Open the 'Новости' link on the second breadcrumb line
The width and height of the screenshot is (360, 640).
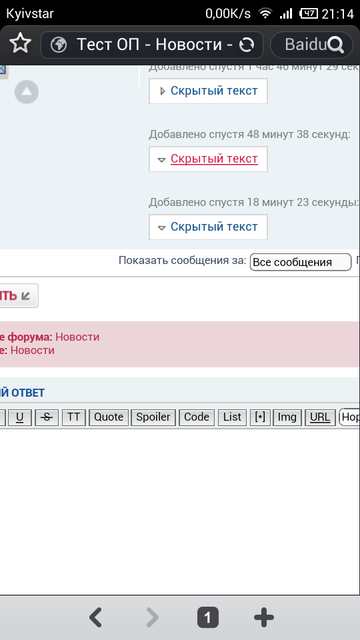(32, 350)
